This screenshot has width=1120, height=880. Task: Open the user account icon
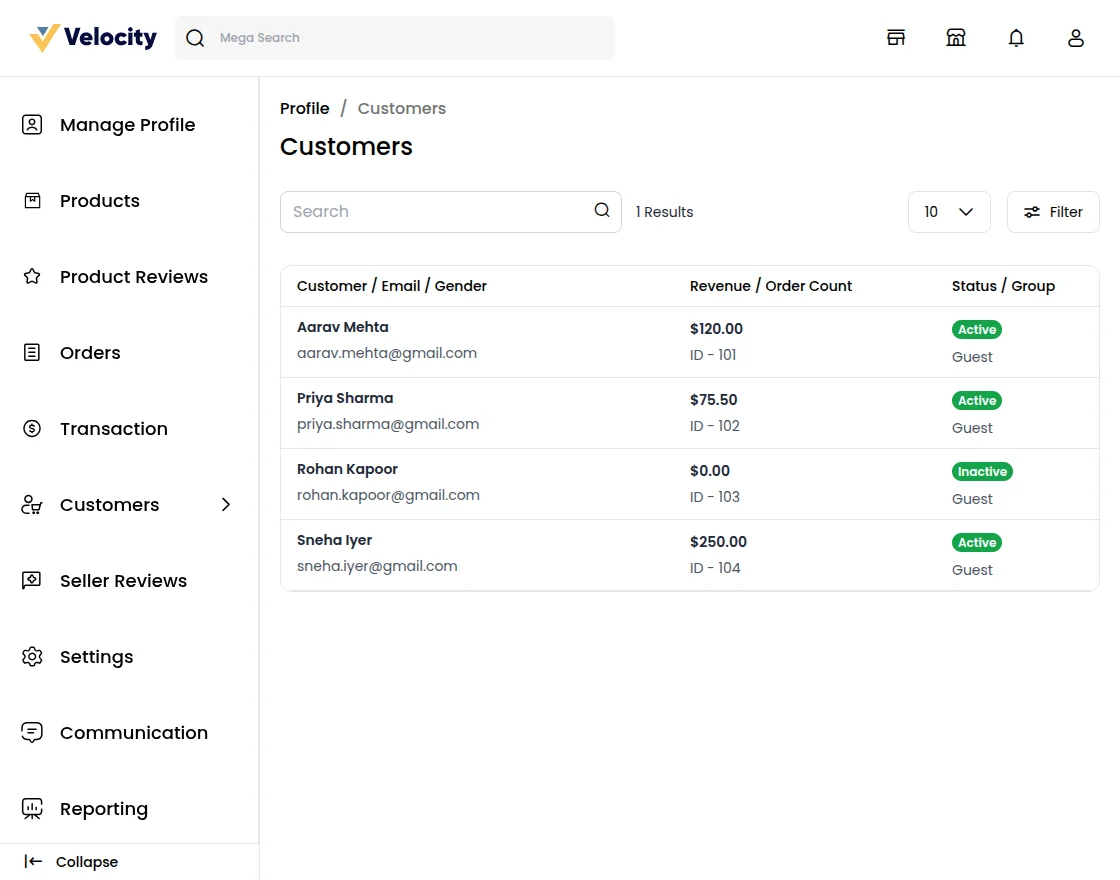pos(1076,38)
